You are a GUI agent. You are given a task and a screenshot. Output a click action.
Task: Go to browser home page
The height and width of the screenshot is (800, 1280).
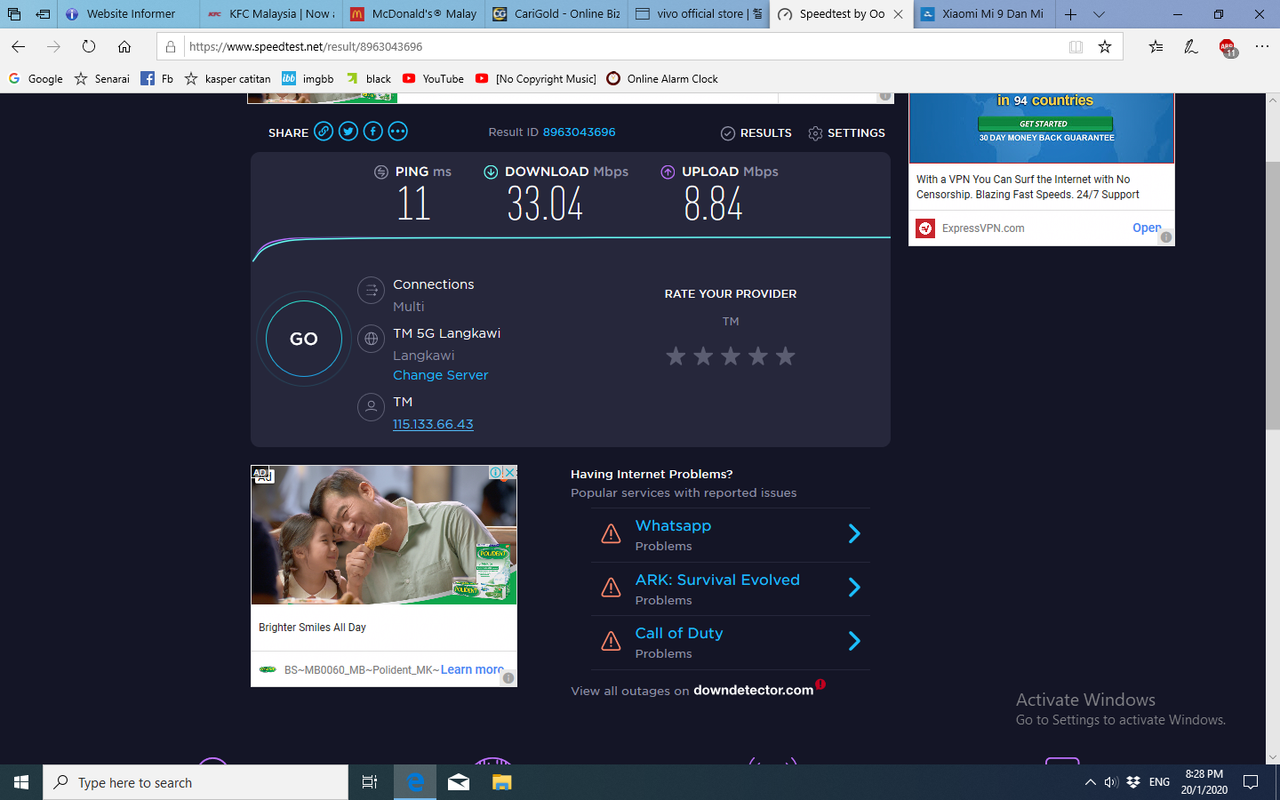(x=124, y=46)
